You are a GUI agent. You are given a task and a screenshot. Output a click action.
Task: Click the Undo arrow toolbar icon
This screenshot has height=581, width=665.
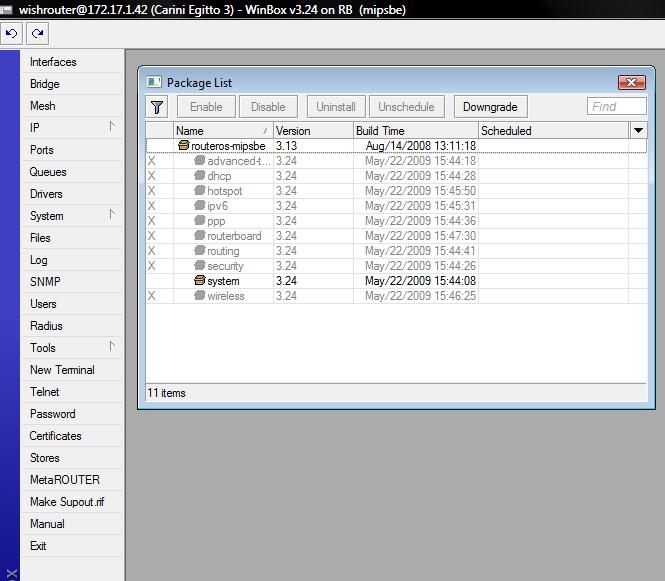(x=11, y=34)
